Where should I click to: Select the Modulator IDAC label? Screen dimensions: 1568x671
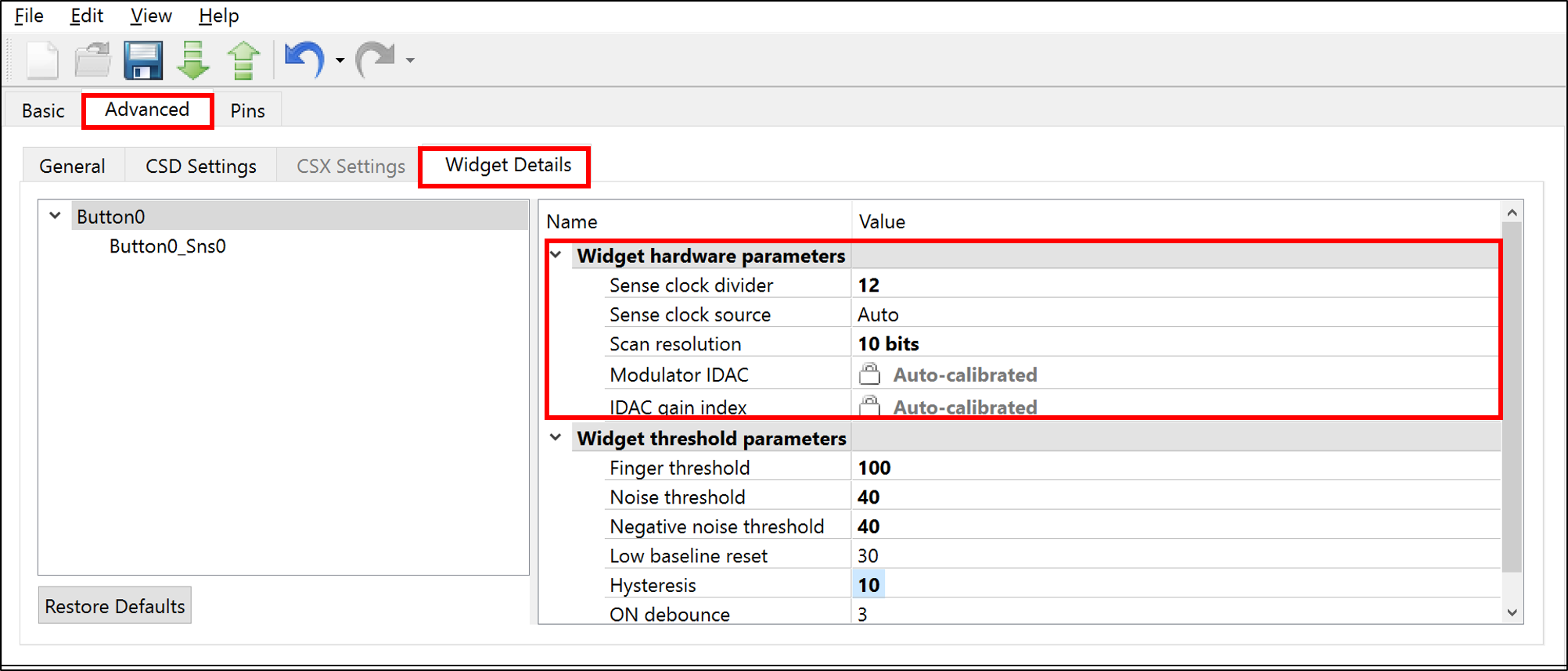pyautogui.click(x=679, y=375)
